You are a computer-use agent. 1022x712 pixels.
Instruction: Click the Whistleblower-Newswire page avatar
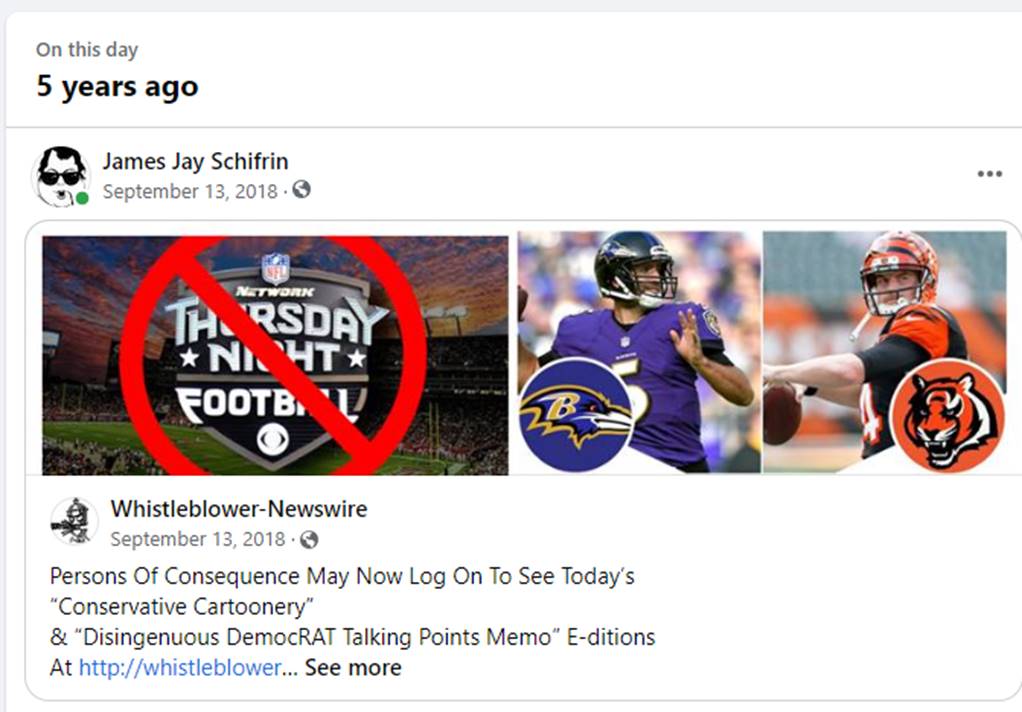74,521
